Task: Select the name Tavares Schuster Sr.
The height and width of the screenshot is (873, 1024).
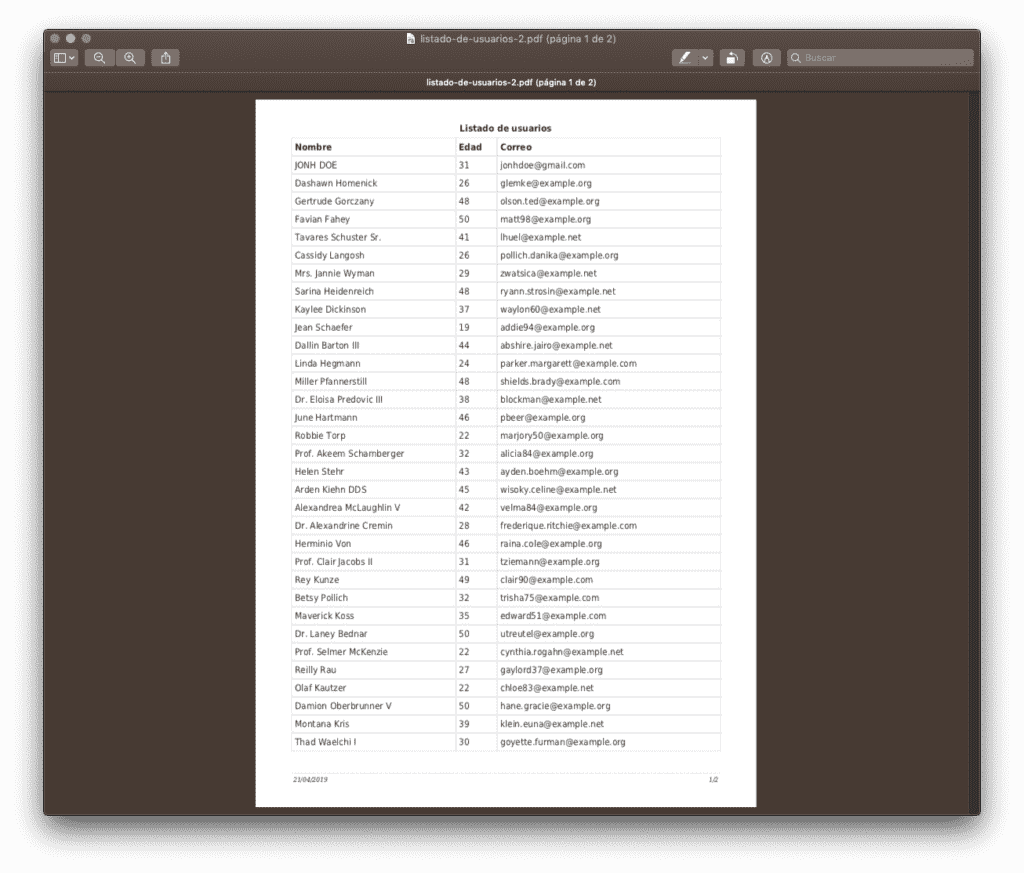Action: click(338, 237)
